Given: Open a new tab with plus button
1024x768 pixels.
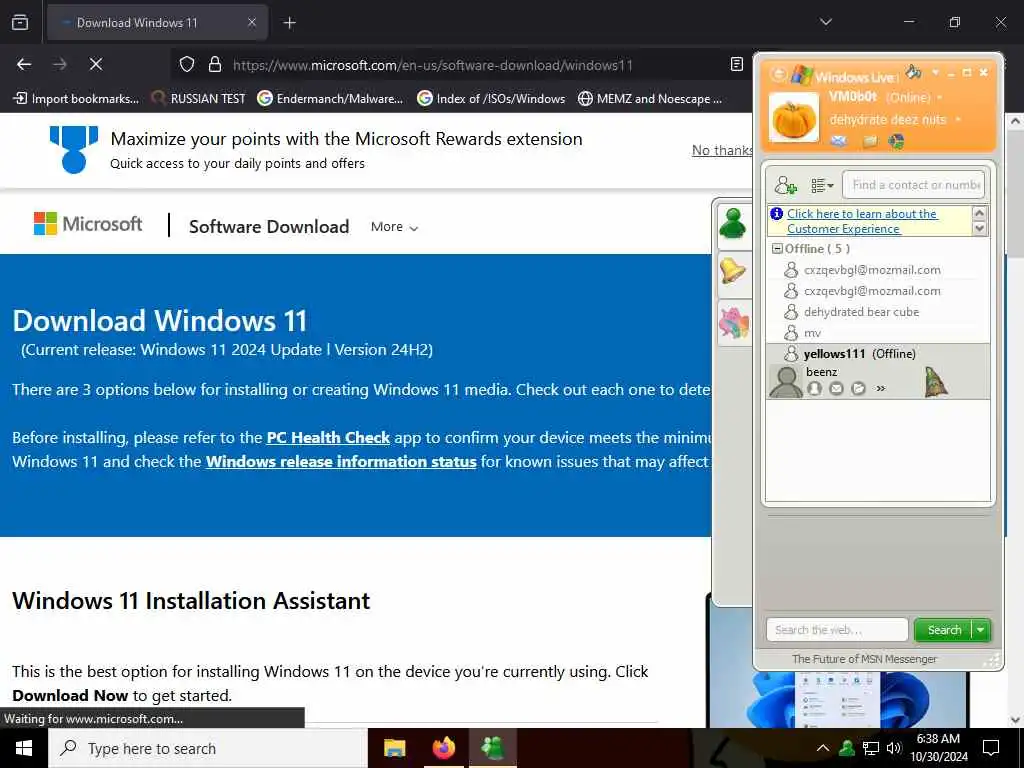Looking at the screenshot, I should pyautogui.click(x=289, y=23).
